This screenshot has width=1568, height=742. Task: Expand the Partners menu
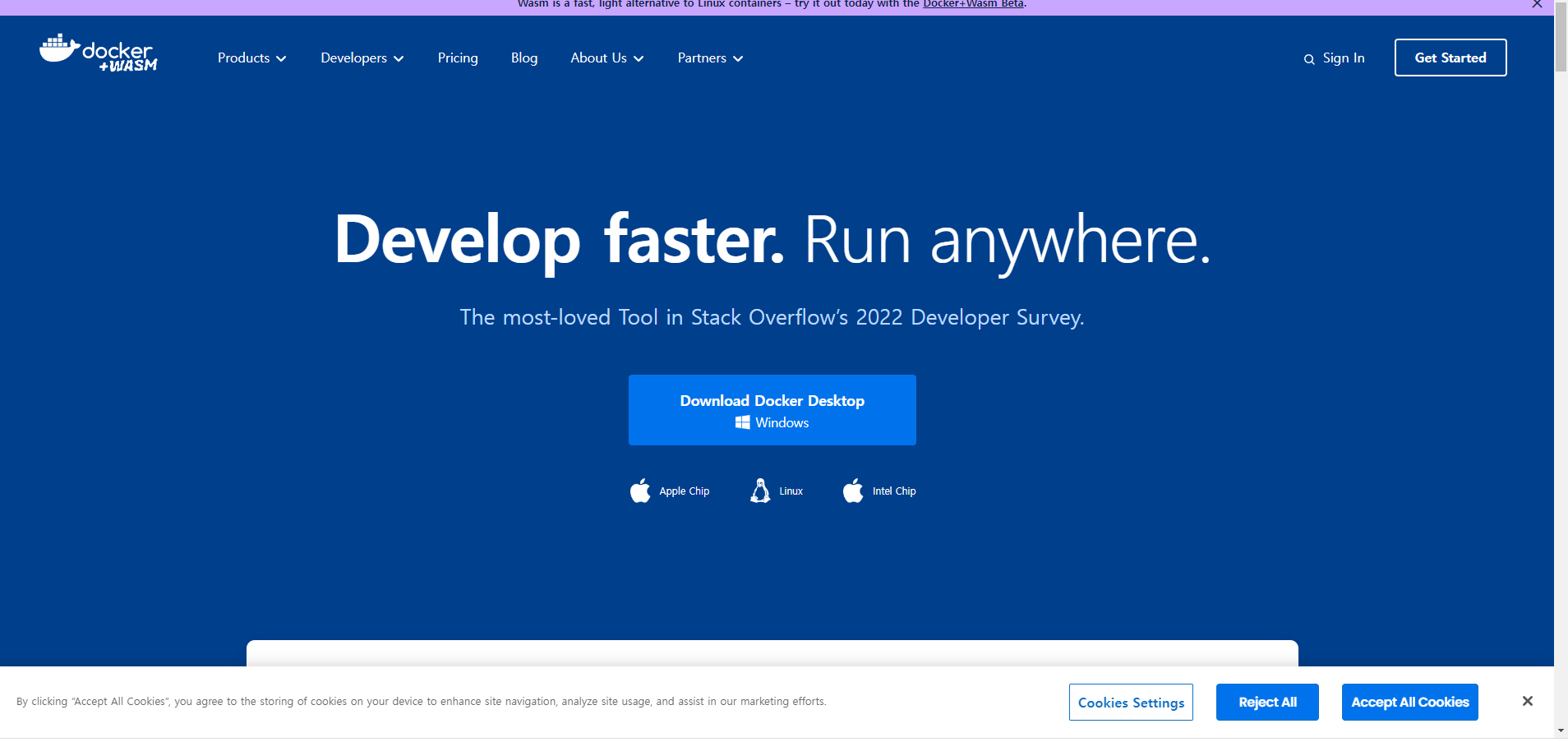pyautogui.click(x=710, y=58)
